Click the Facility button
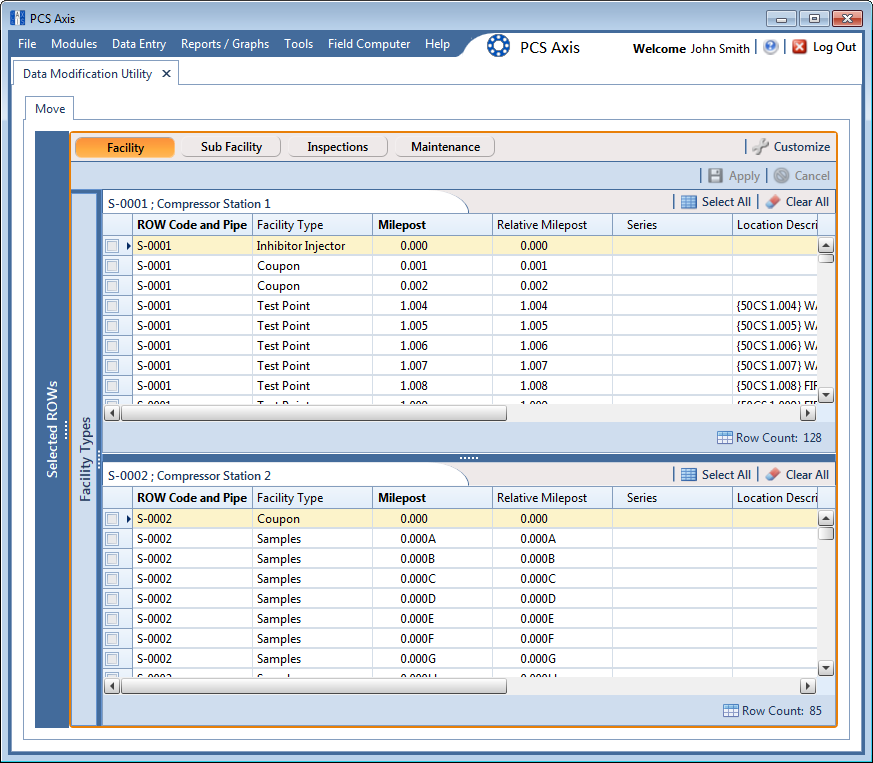Image resolution: width=873 pixels, height=763 pixels. coord(125,147)
